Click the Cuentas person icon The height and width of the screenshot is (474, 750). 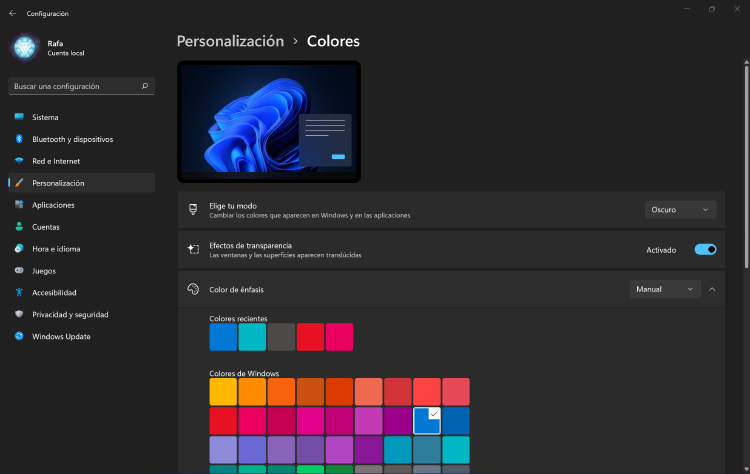pyautogui.click(x=19, y=227)
